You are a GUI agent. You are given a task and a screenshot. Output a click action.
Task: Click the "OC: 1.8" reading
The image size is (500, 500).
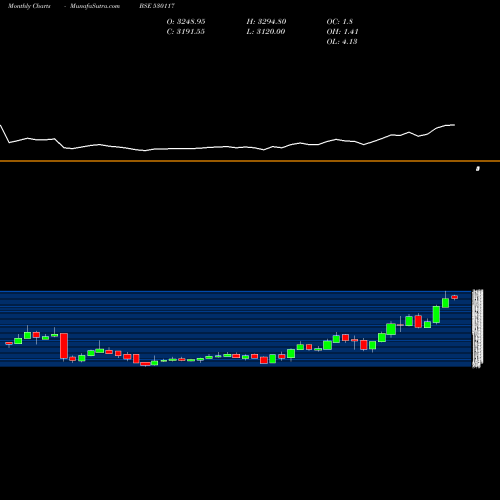(x=340, y=22)
